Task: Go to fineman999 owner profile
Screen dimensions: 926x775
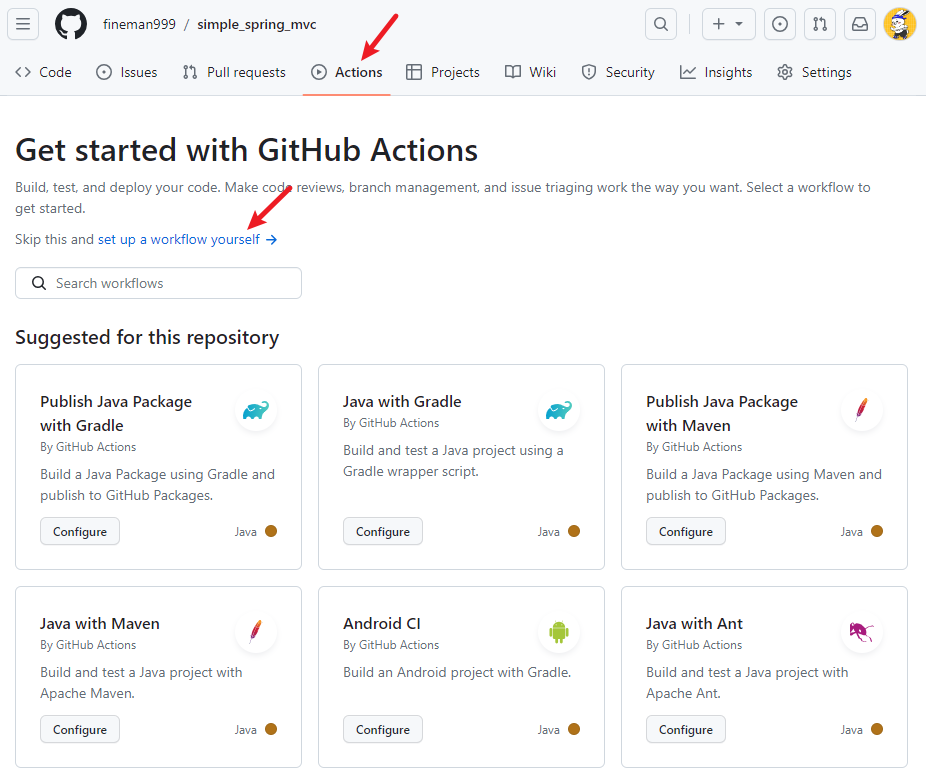Action: [139, 24]
